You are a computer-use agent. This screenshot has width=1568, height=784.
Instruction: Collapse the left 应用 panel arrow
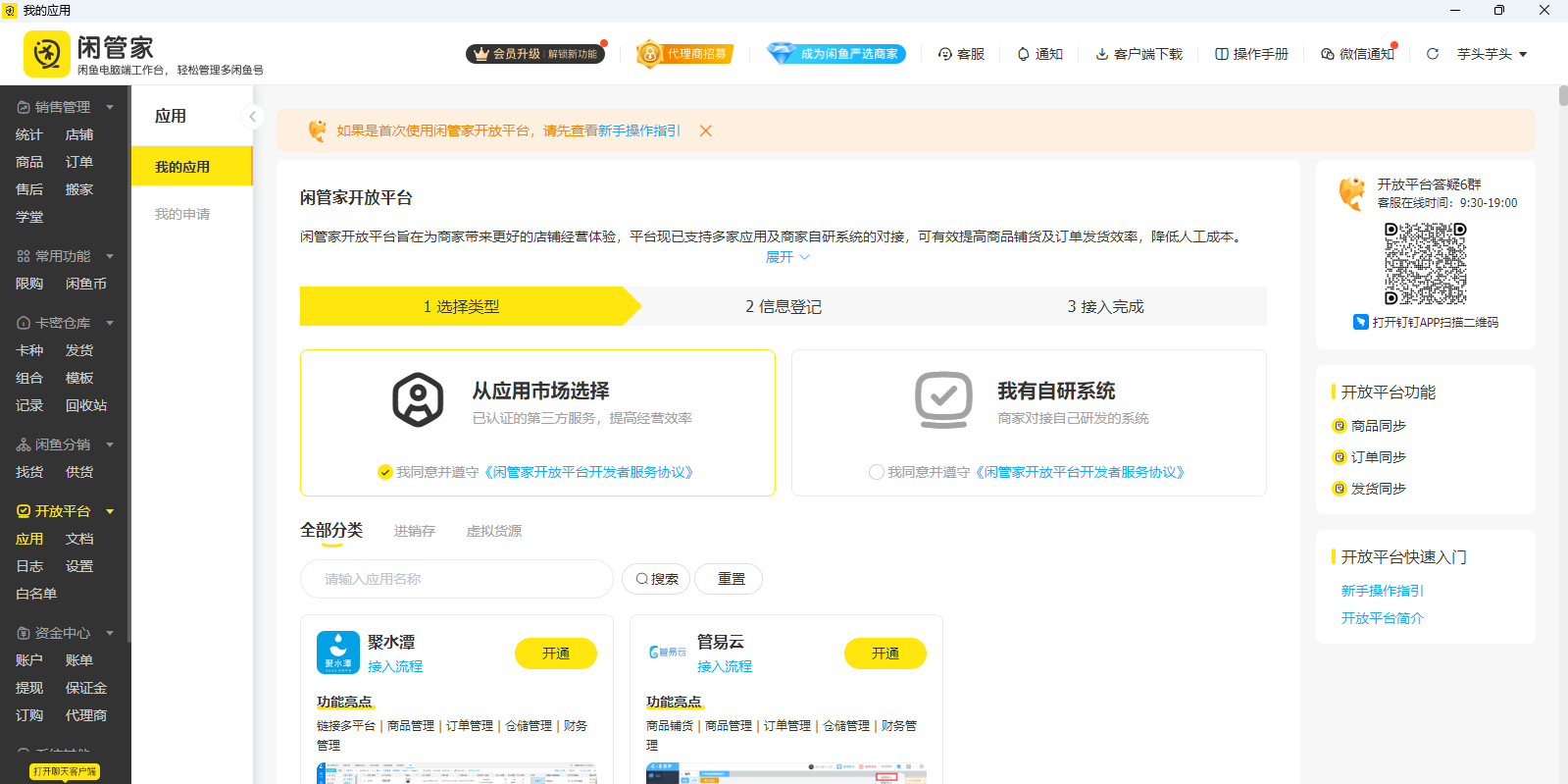(252, 117)
